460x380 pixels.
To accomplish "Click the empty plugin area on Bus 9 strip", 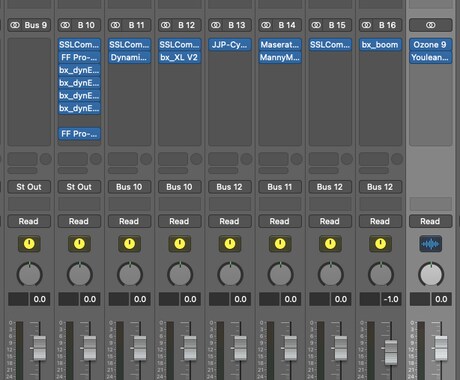I will pos(29,92).
